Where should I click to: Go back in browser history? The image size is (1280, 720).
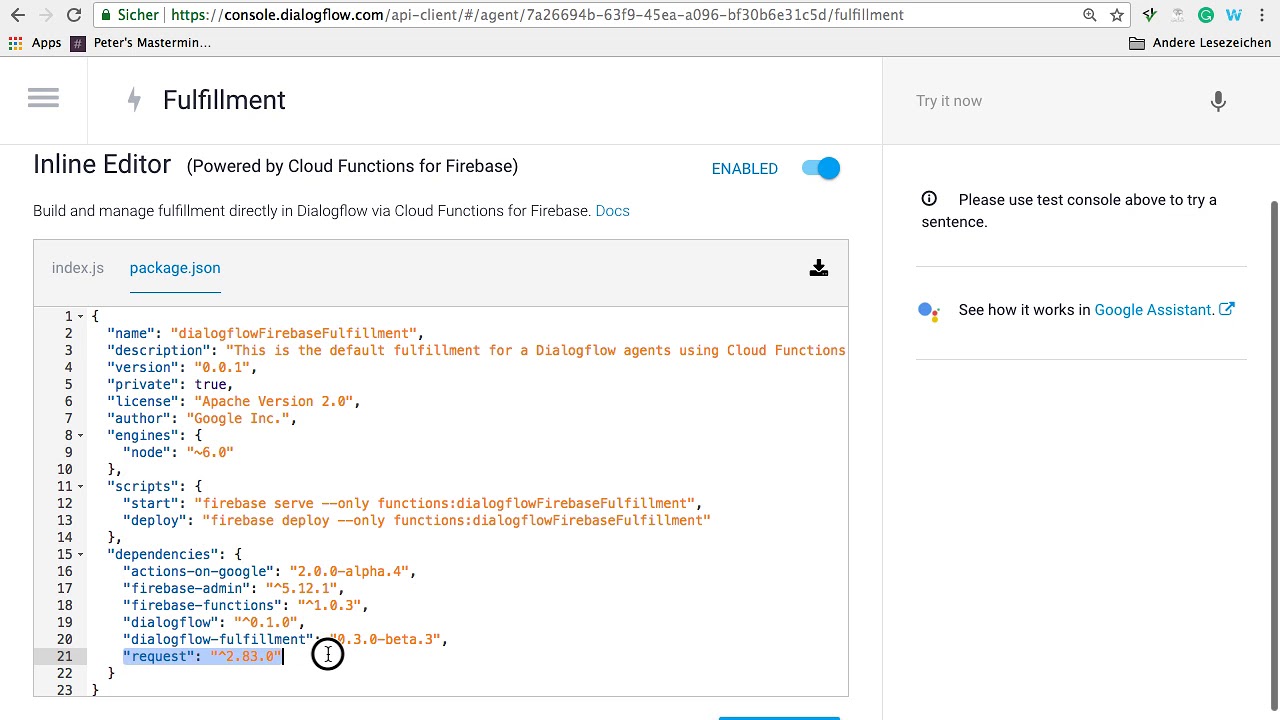[x=18, y=15]
